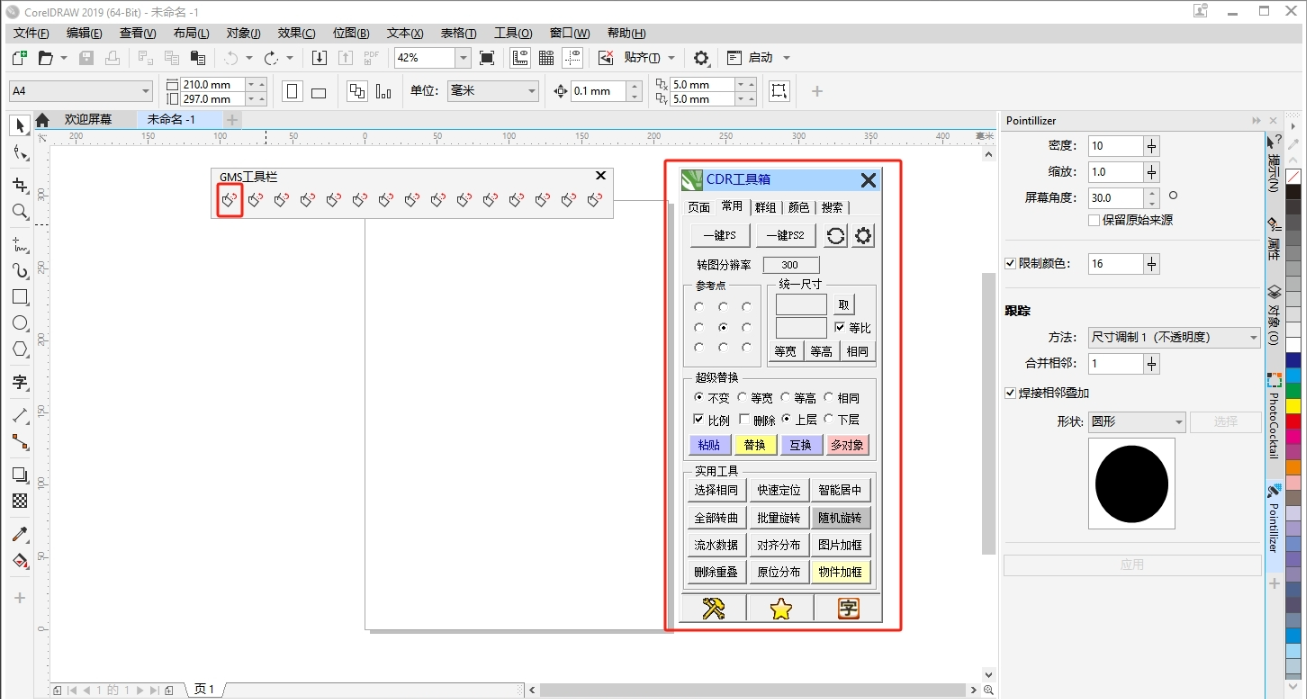Open the 形状 圆形 dropdown
The height and width of the screenshot is (699, 1307).
tap(1137, 422)
